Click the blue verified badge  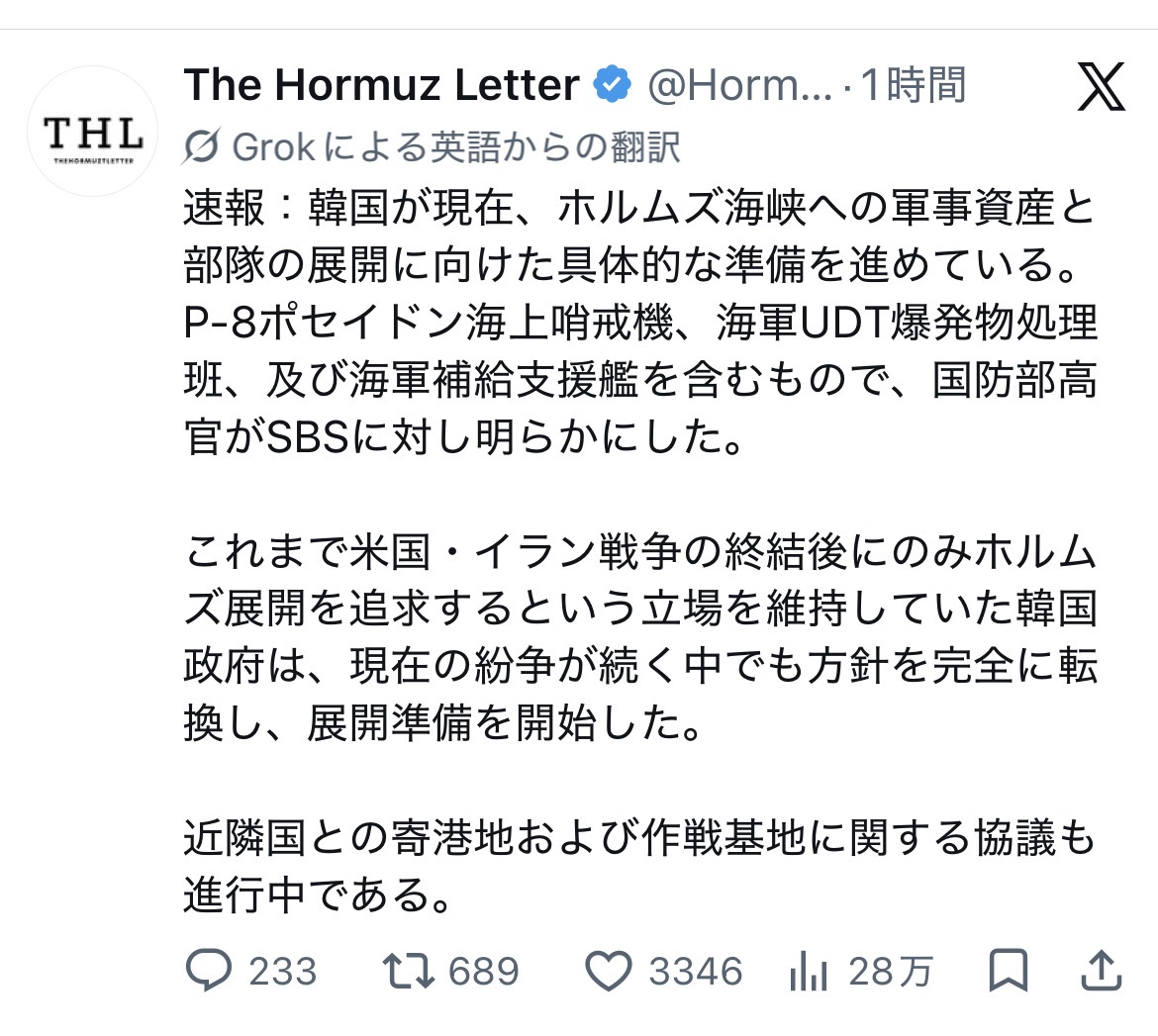coord(613,84)
